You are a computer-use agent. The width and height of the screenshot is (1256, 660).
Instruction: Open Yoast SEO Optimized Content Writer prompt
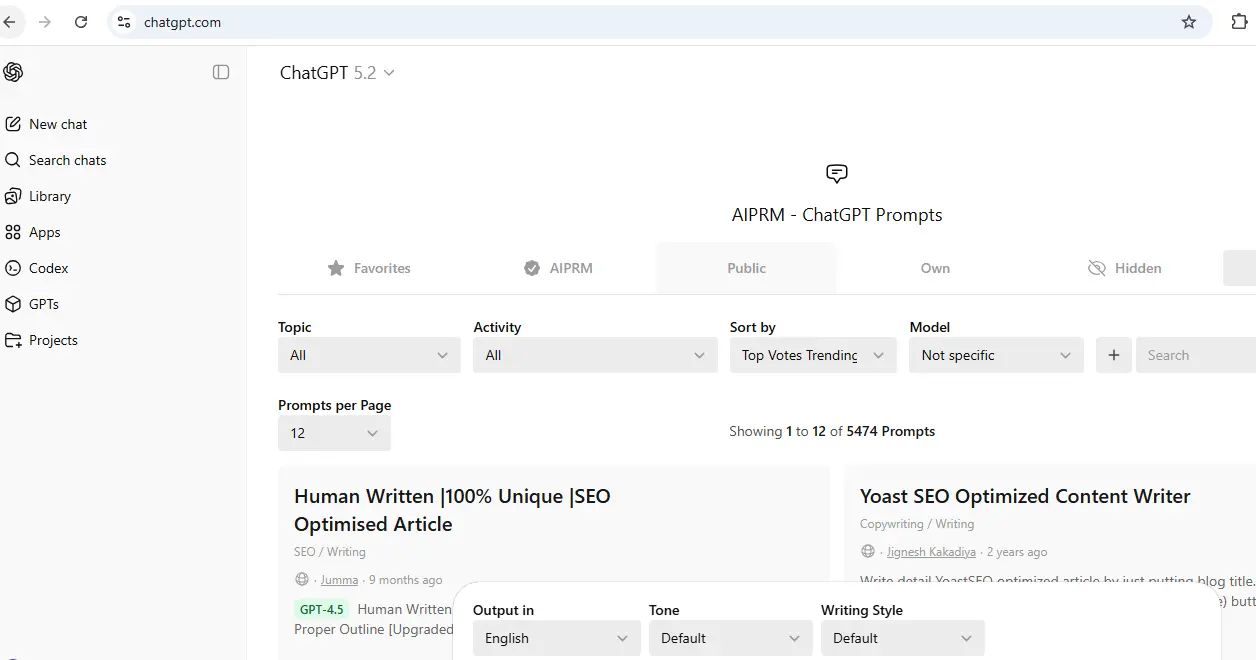[1025, 496]
